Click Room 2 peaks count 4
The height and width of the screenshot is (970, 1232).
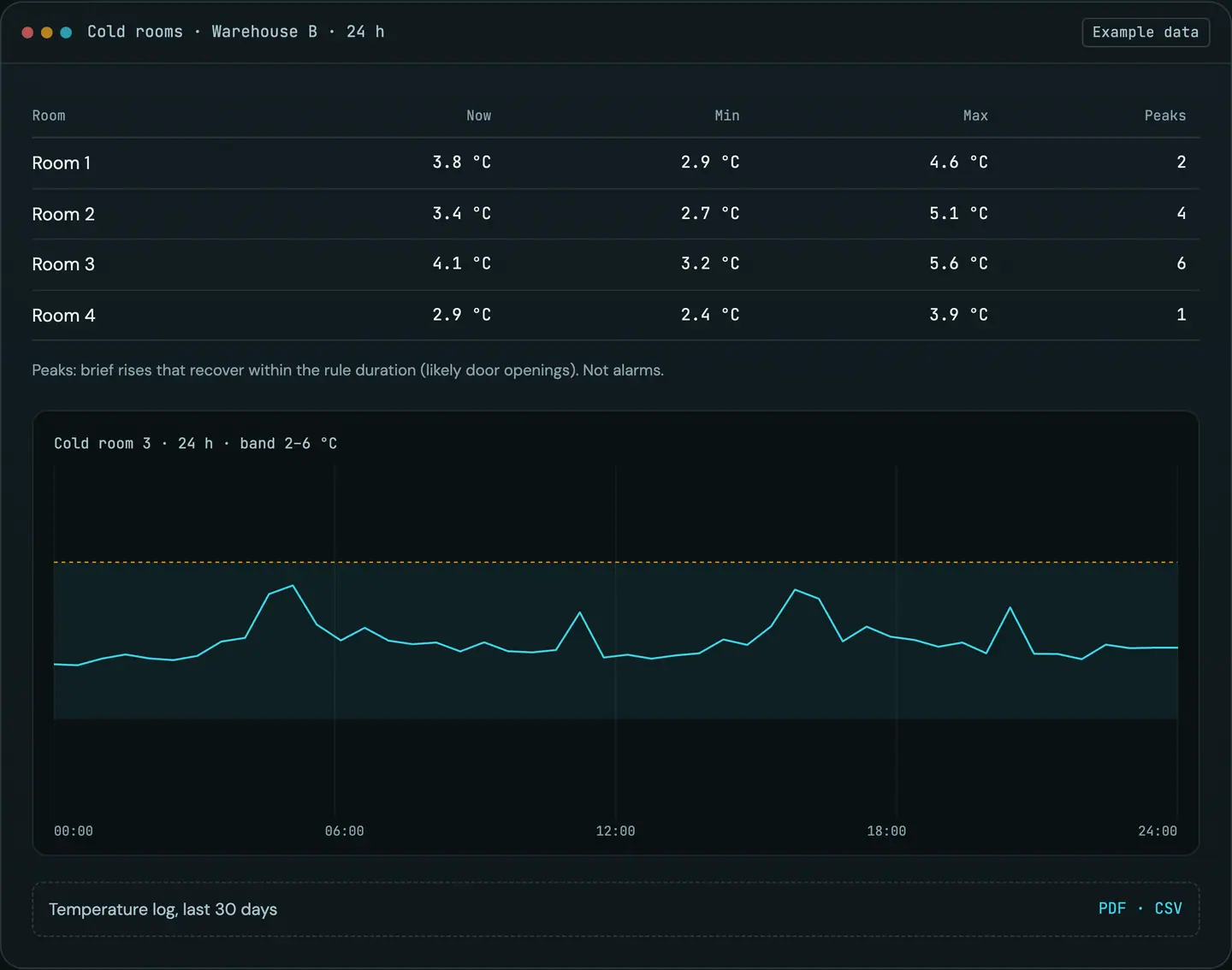pyautogui.click(x=1182, y=213)
